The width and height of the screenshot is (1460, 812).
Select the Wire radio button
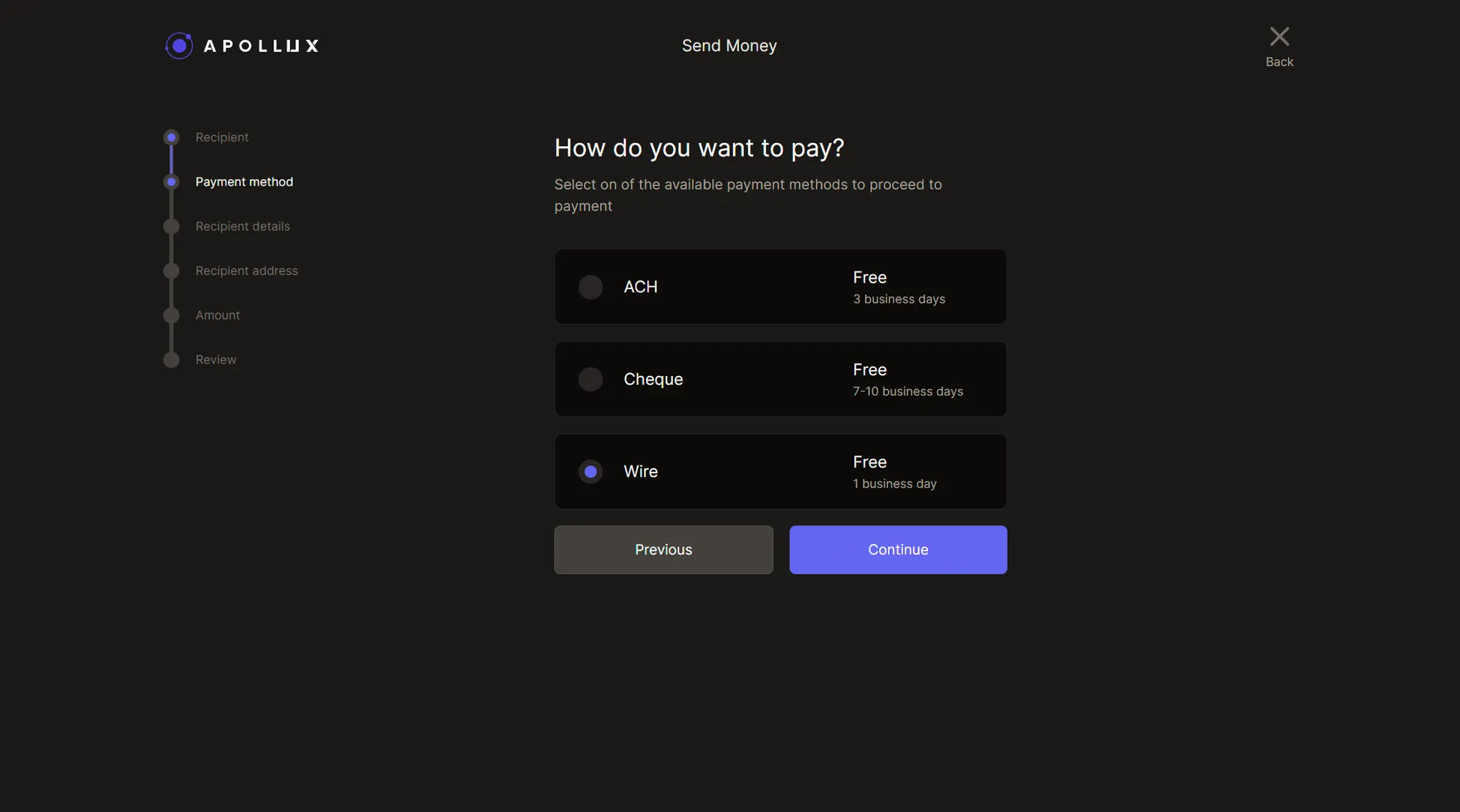591,472
